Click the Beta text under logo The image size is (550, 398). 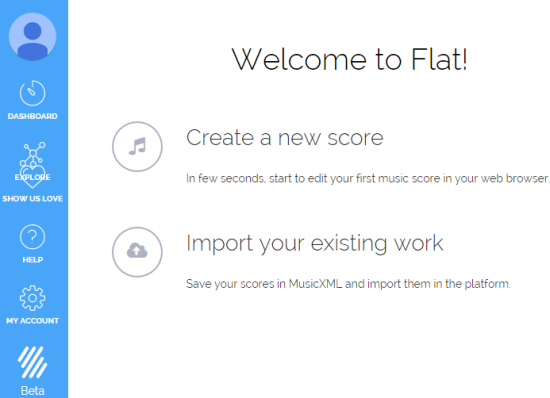click(x=32, y=391)
